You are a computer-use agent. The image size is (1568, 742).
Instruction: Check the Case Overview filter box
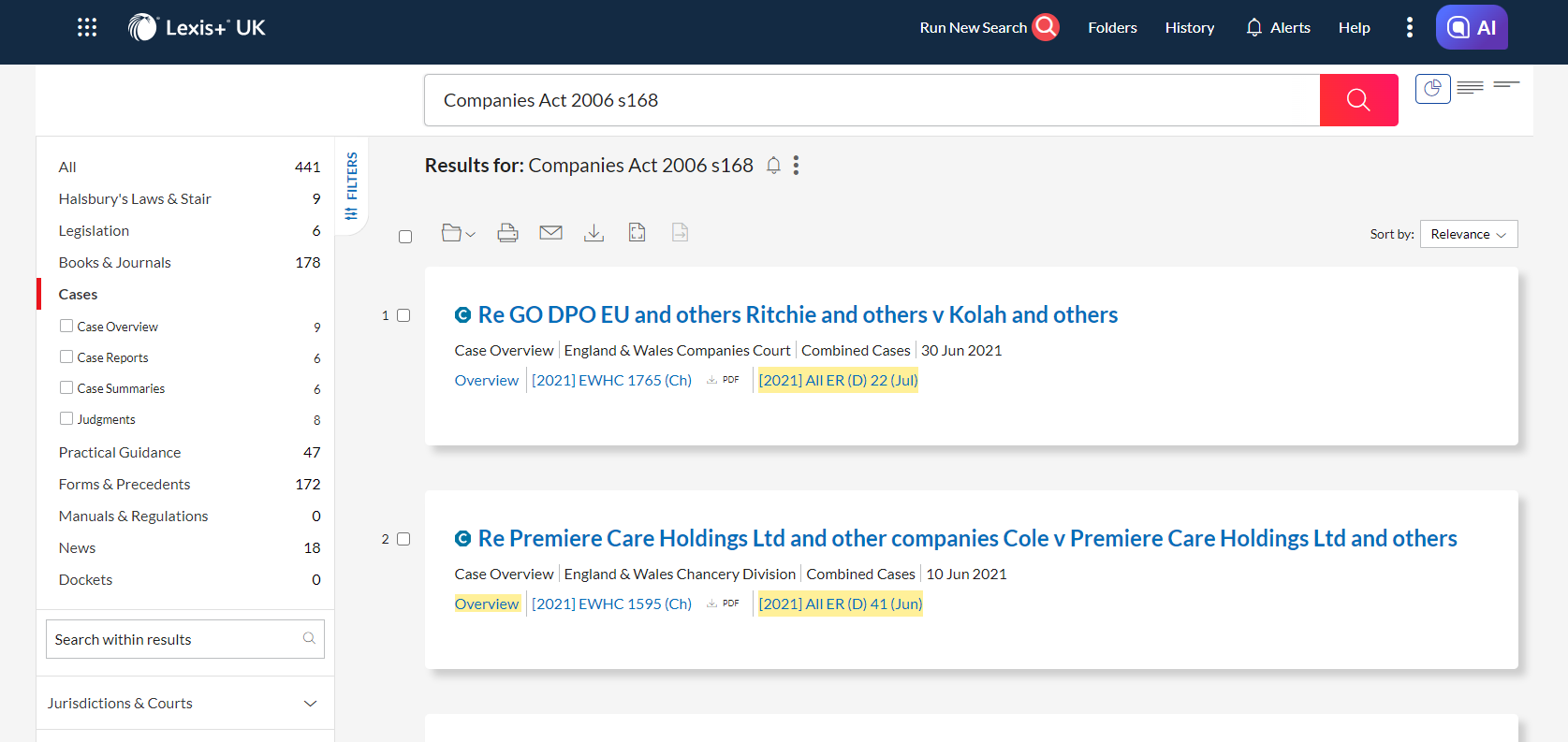(66, 326)
